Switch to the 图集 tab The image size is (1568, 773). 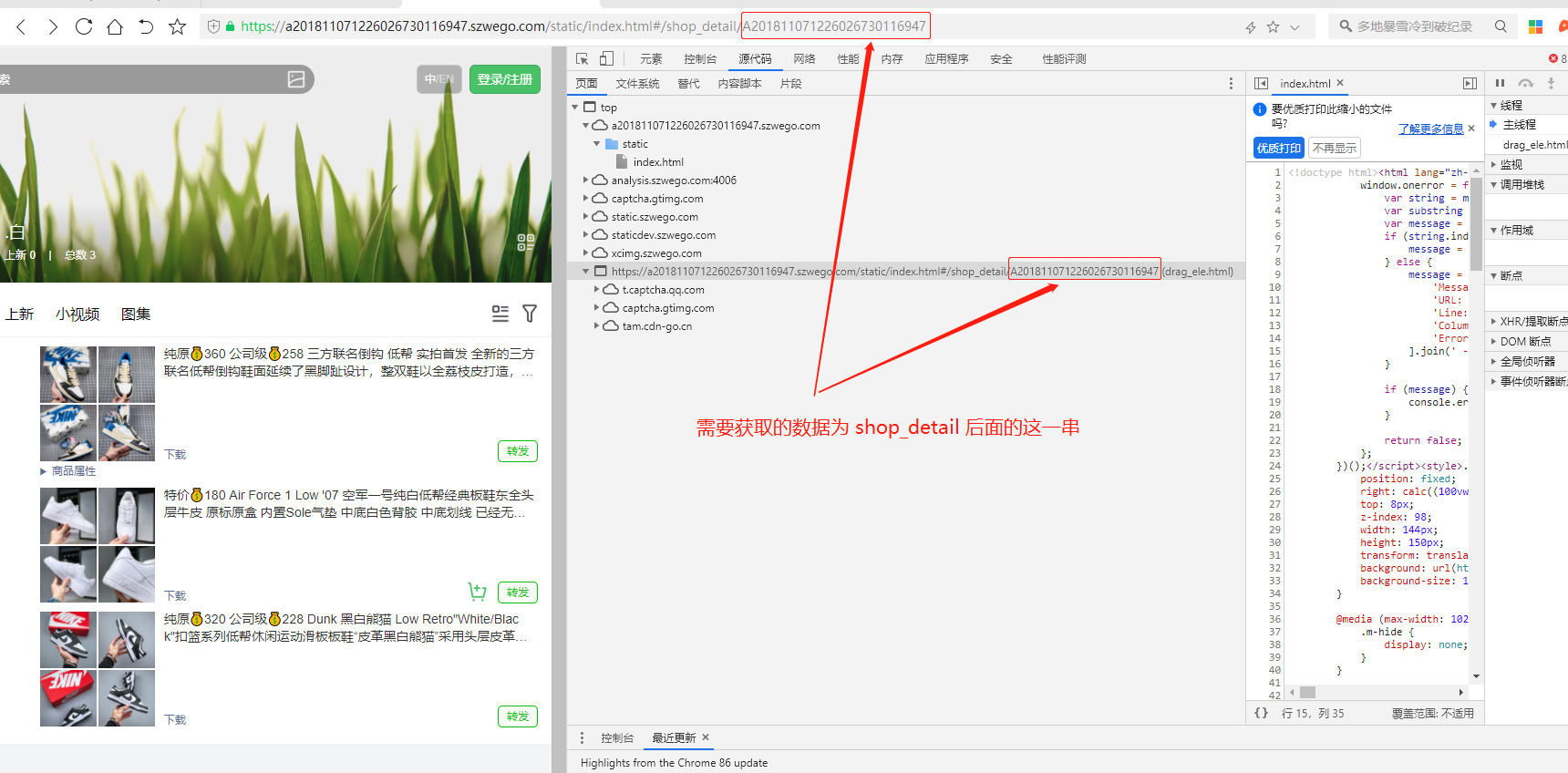(136, 314)
